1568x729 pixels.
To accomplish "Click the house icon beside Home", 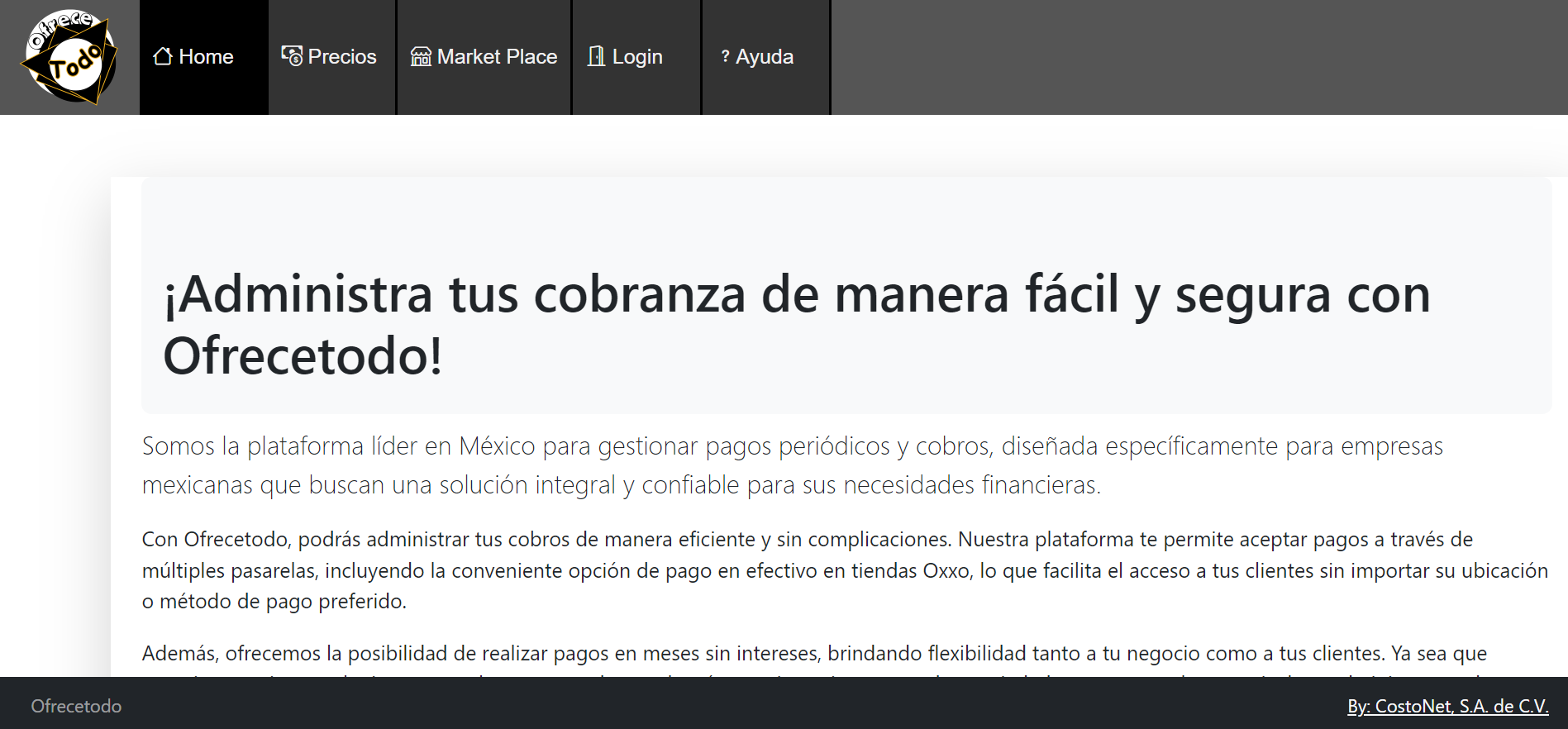I will [163, 56].
